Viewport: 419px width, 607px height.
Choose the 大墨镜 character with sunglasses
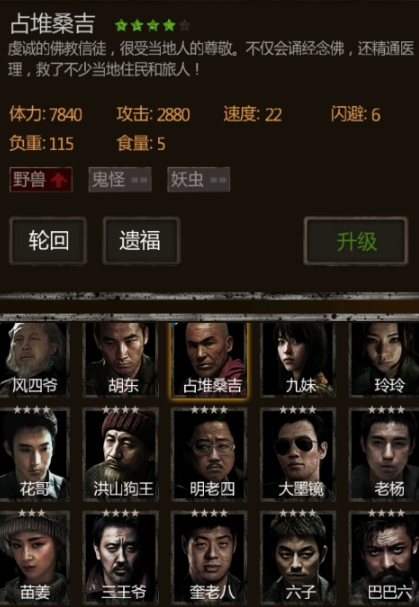click(298, 454)
